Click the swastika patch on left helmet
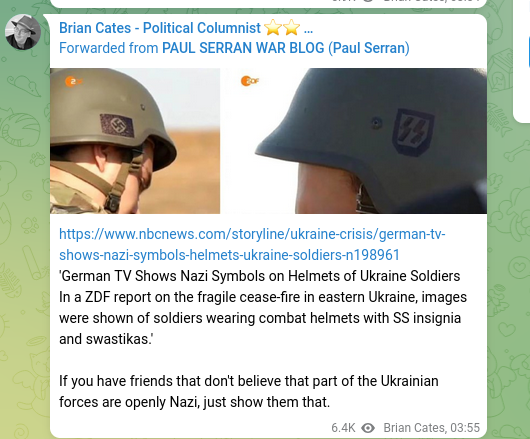 [117, 126]
